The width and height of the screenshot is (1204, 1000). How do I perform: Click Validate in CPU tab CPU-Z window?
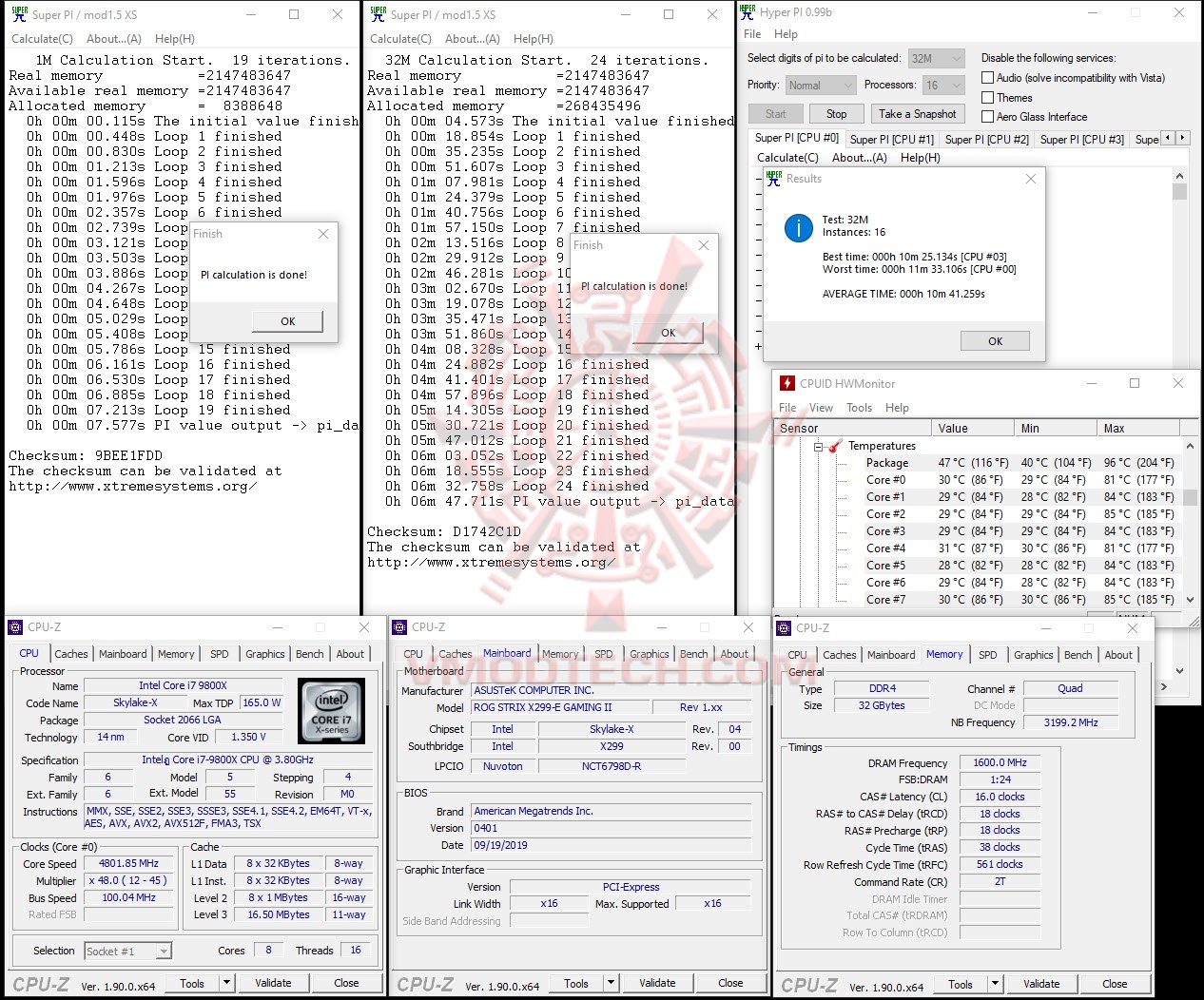(x=273, y=983)
